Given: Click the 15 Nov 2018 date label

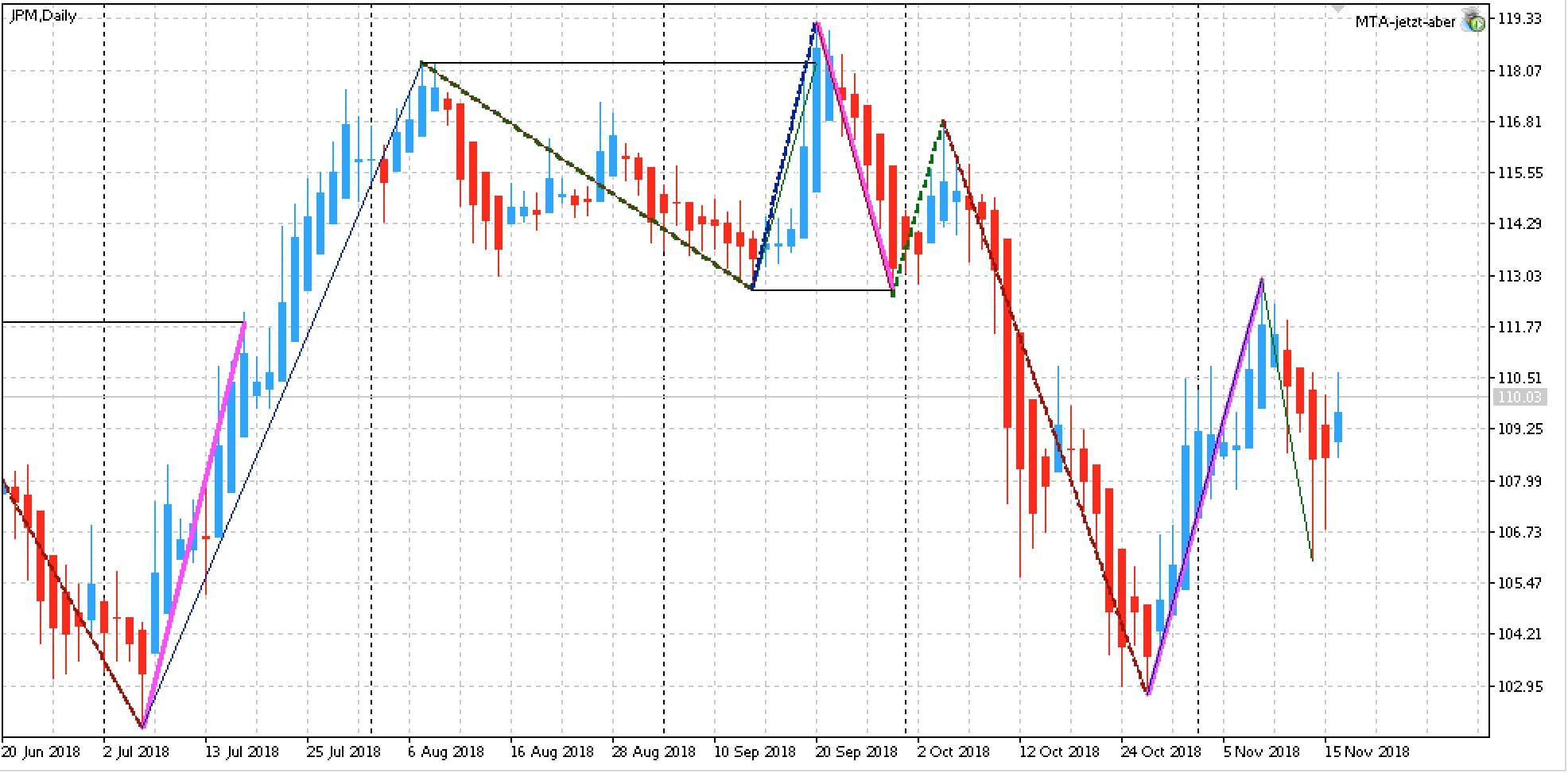Looking at the screenshot, I should pyautogui.click(x=1367, y=752).
